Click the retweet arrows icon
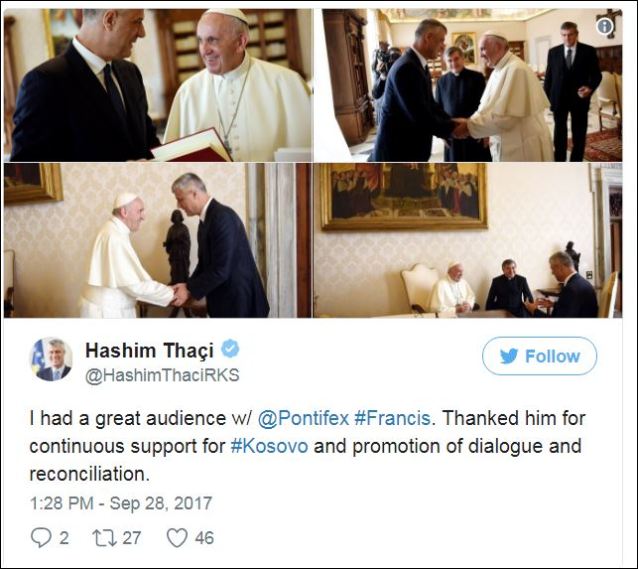 tap(105, 538)
